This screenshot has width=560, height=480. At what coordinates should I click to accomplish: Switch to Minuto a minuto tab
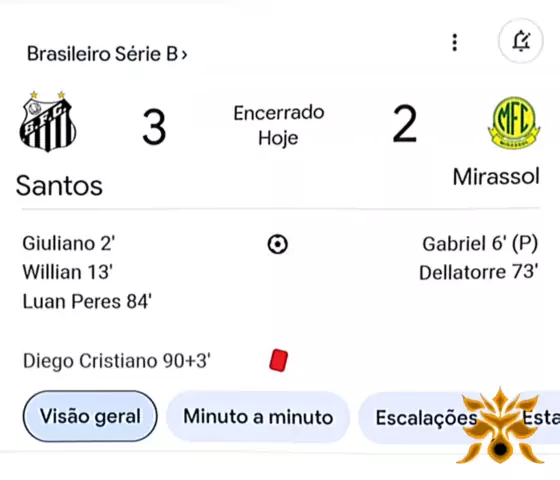(x=258, y=417)
